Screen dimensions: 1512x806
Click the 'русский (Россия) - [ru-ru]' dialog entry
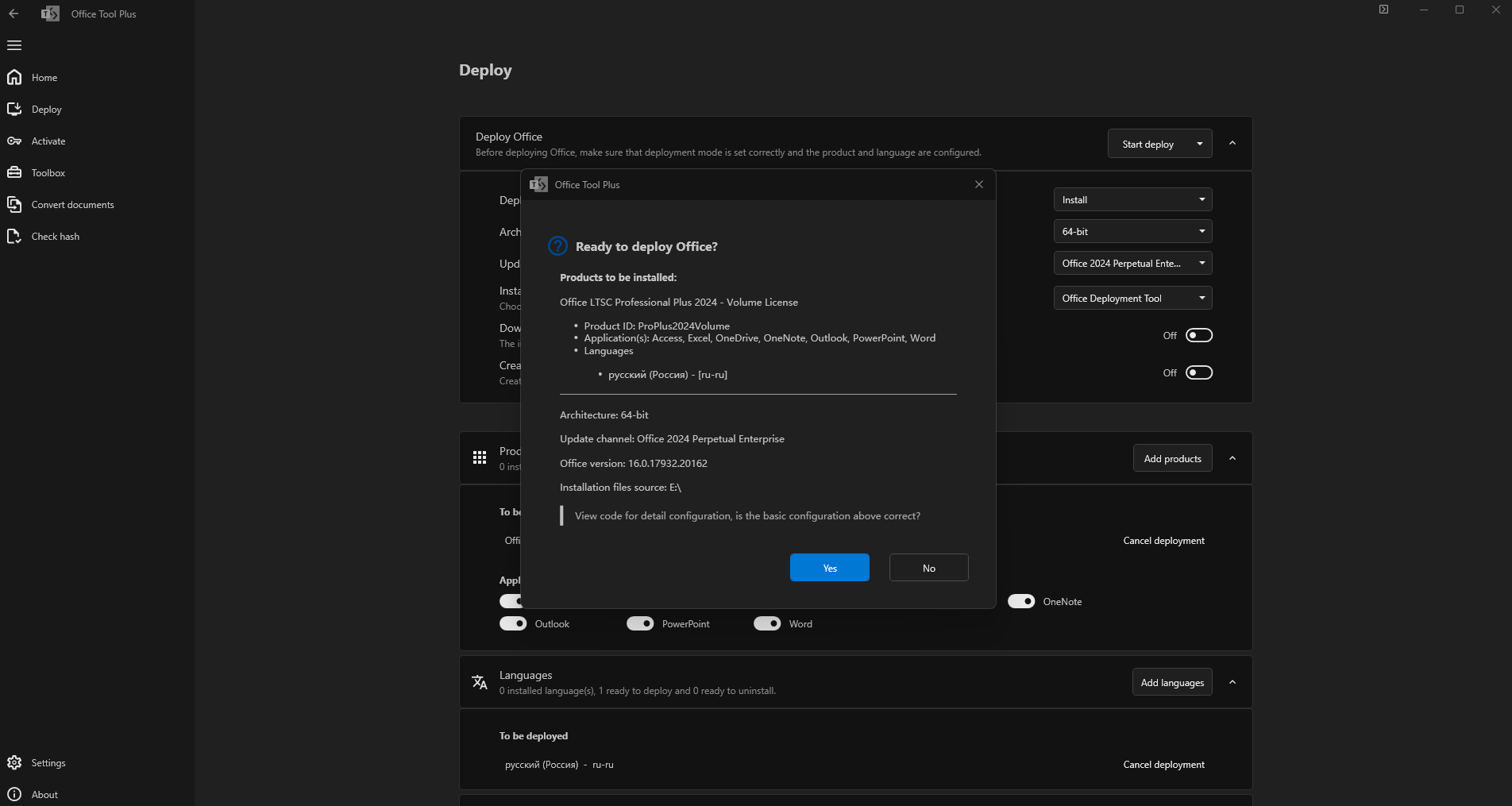[668, 375]
